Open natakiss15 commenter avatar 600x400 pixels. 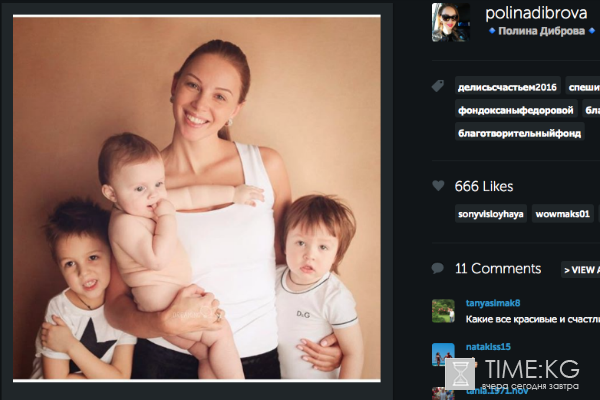coord(443,354)
